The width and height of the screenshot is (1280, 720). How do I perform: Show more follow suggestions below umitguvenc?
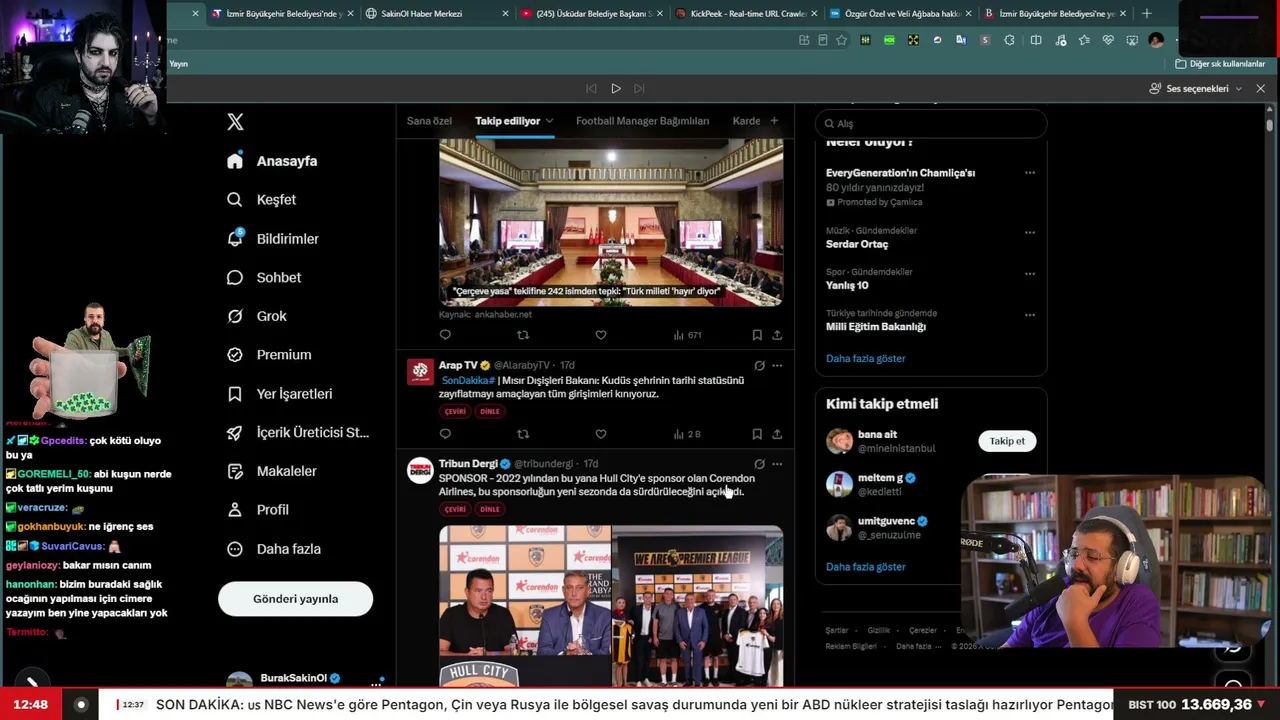click(x=865, y=567)
